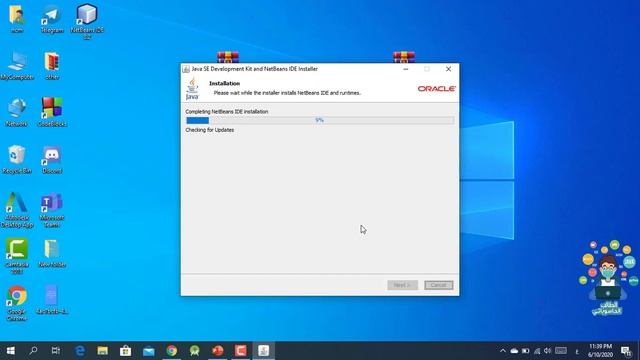Image resolution: width=640 pixels, height=360 pixels.
Task: Select the WinRAR archive behind installer's right side
Action: pos(404,57)
